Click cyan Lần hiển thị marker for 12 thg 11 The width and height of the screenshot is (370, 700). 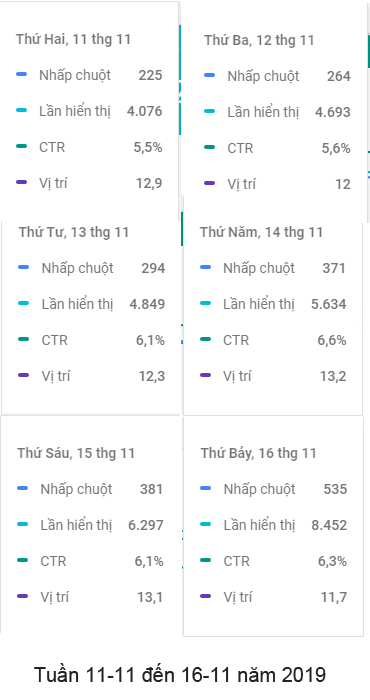209,112
